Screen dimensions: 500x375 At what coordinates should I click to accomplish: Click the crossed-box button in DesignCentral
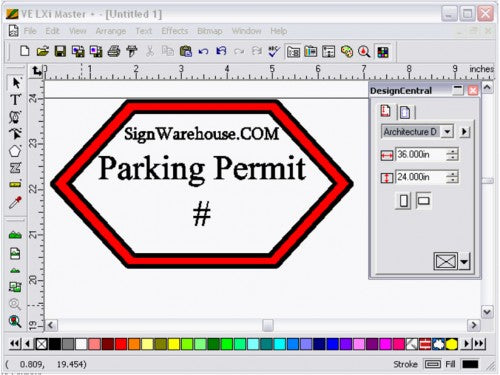pyautogui.click(x=446, y=261)
